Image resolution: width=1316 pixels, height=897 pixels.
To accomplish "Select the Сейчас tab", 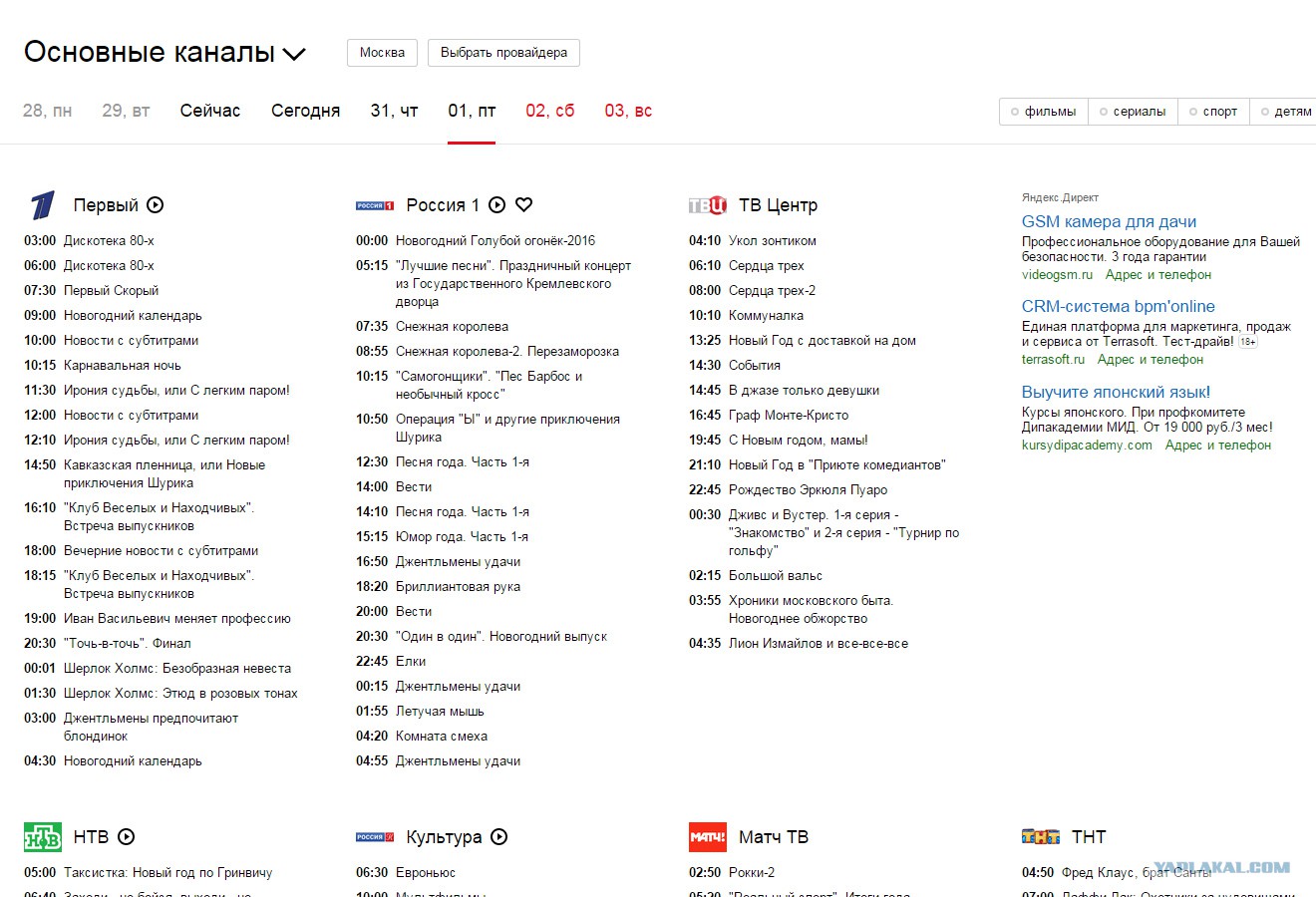I will tap(210, 111).
